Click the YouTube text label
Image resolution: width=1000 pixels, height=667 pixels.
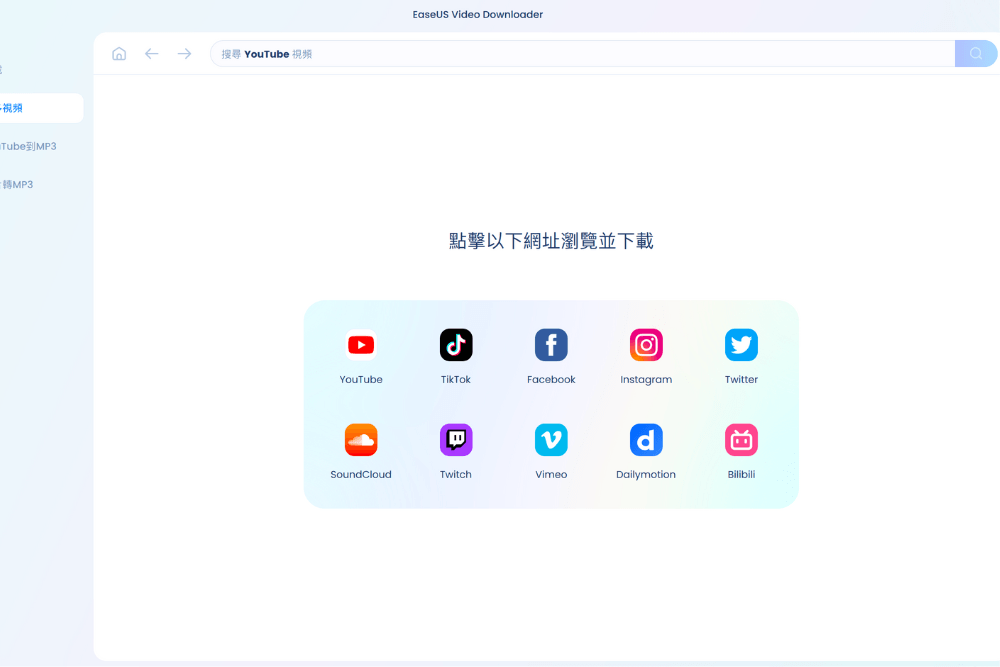[x=361, y=379]
